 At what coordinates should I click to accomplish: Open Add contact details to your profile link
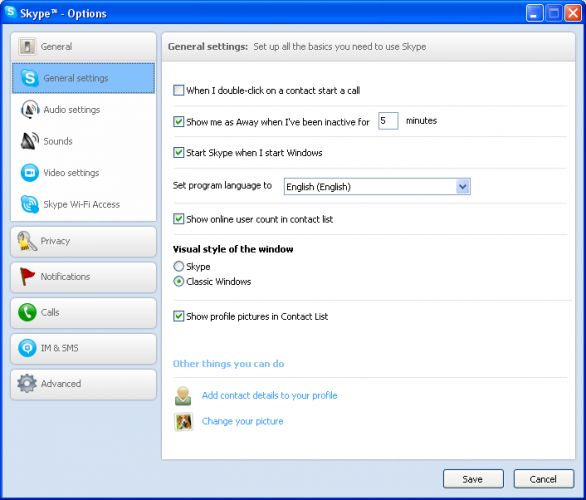click(269, 395)
